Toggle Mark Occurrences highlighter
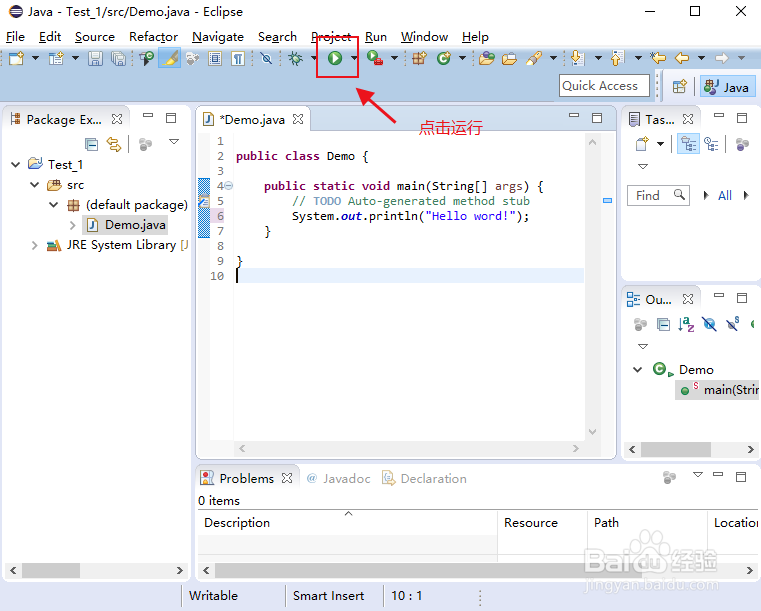Image resolution: width=761 pixels, height=611 pixels. 169,58
